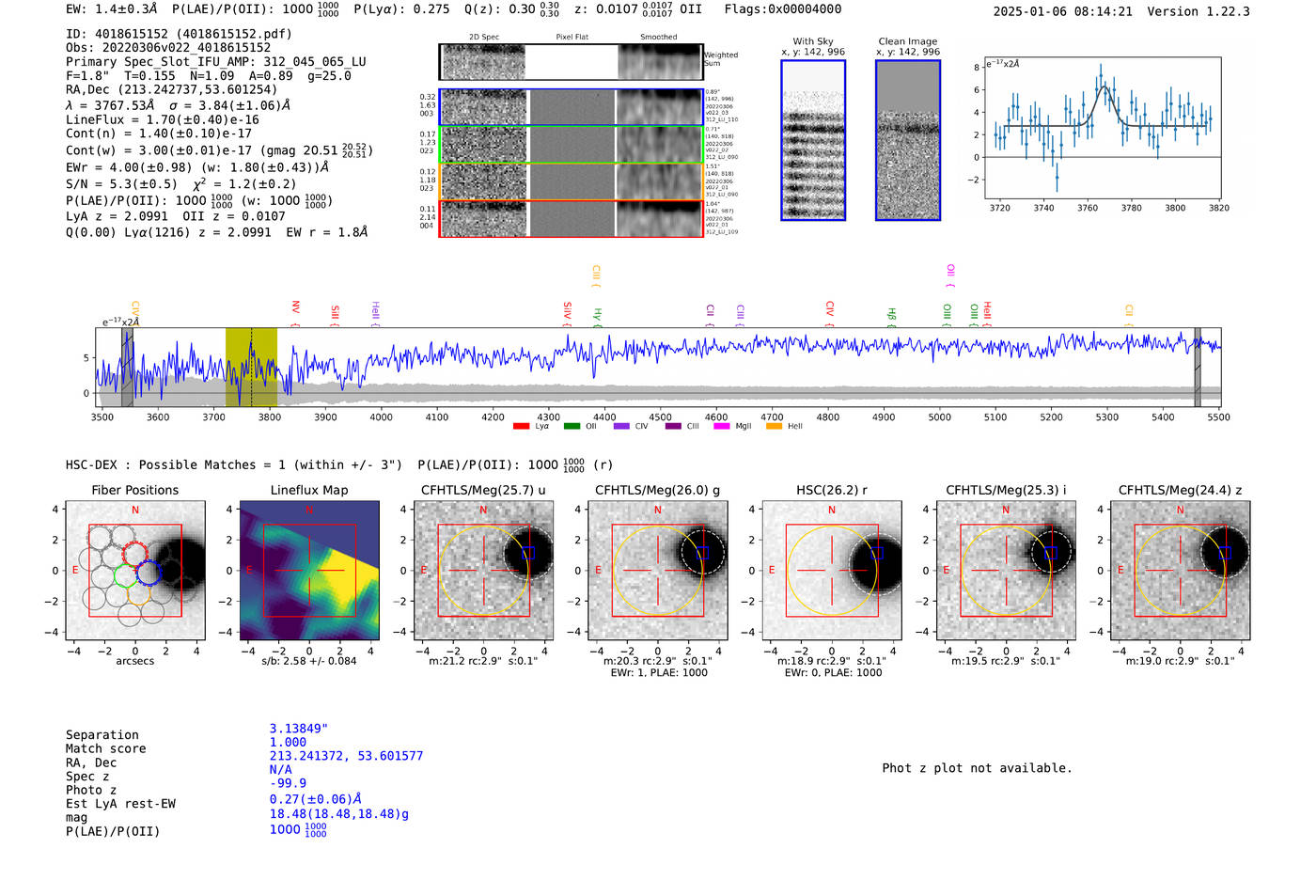Select the Lineflux Map panel
This screenshot has height=896, width=1316.
pyautogui.click(x=309, y=571)
